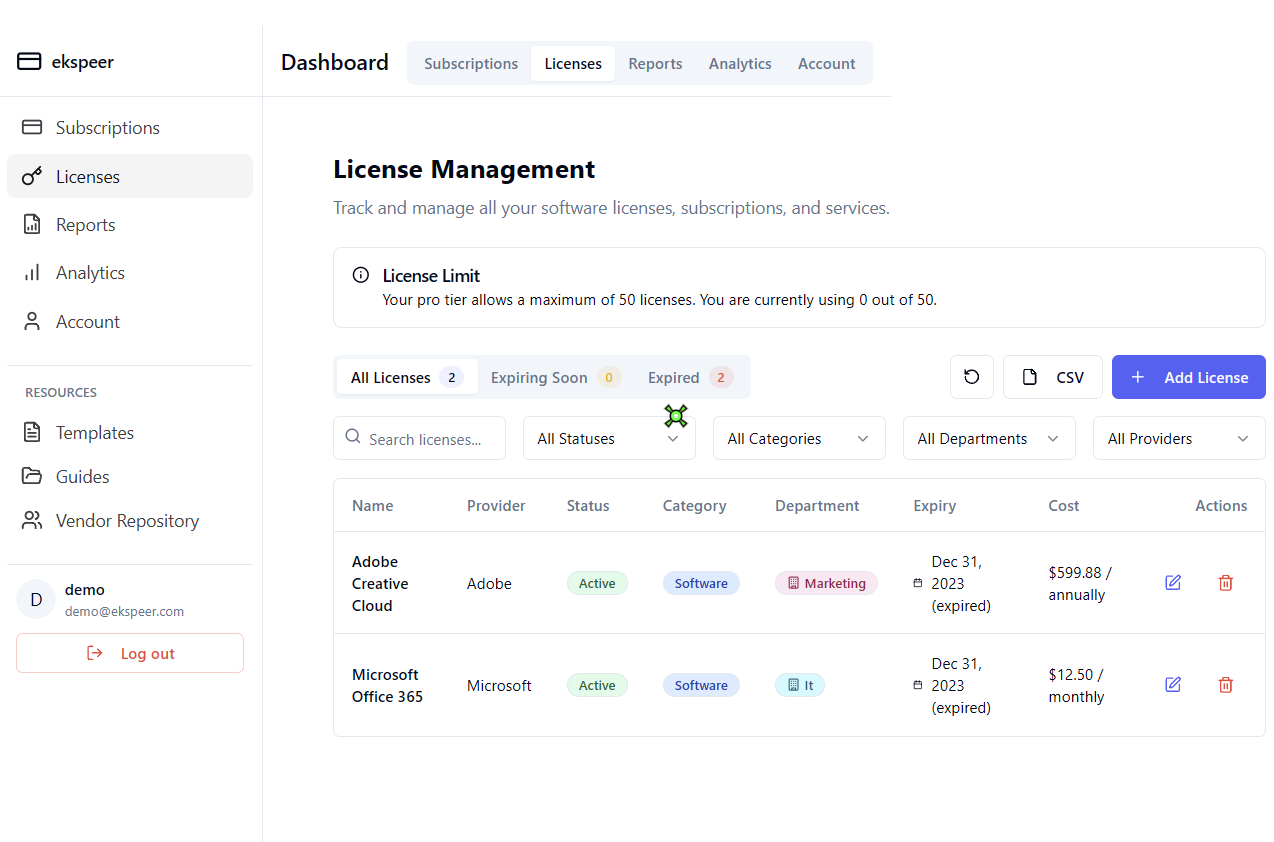Image resolution: width=1274 pixels, height=842 pixels.
Task: Switch to the Analytics top tab
Action: click(x=739, y=64)
